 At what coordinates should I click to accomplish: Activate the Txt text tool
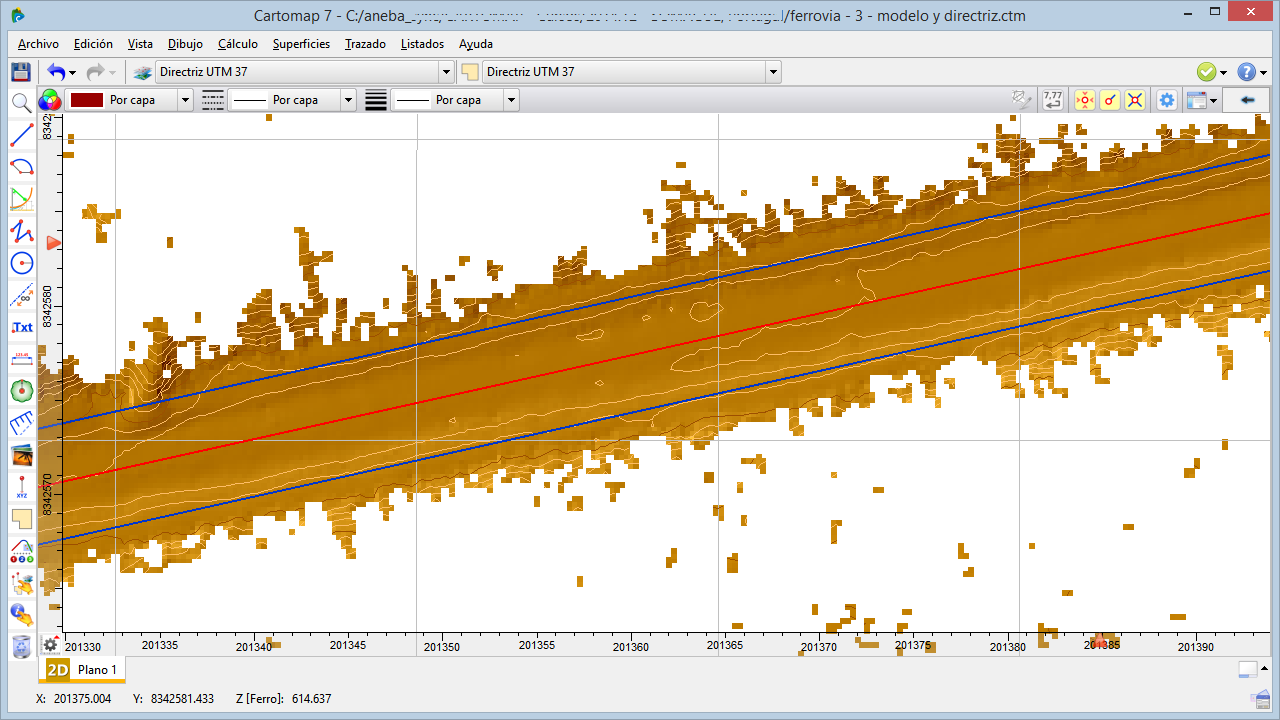coord(20,328)
